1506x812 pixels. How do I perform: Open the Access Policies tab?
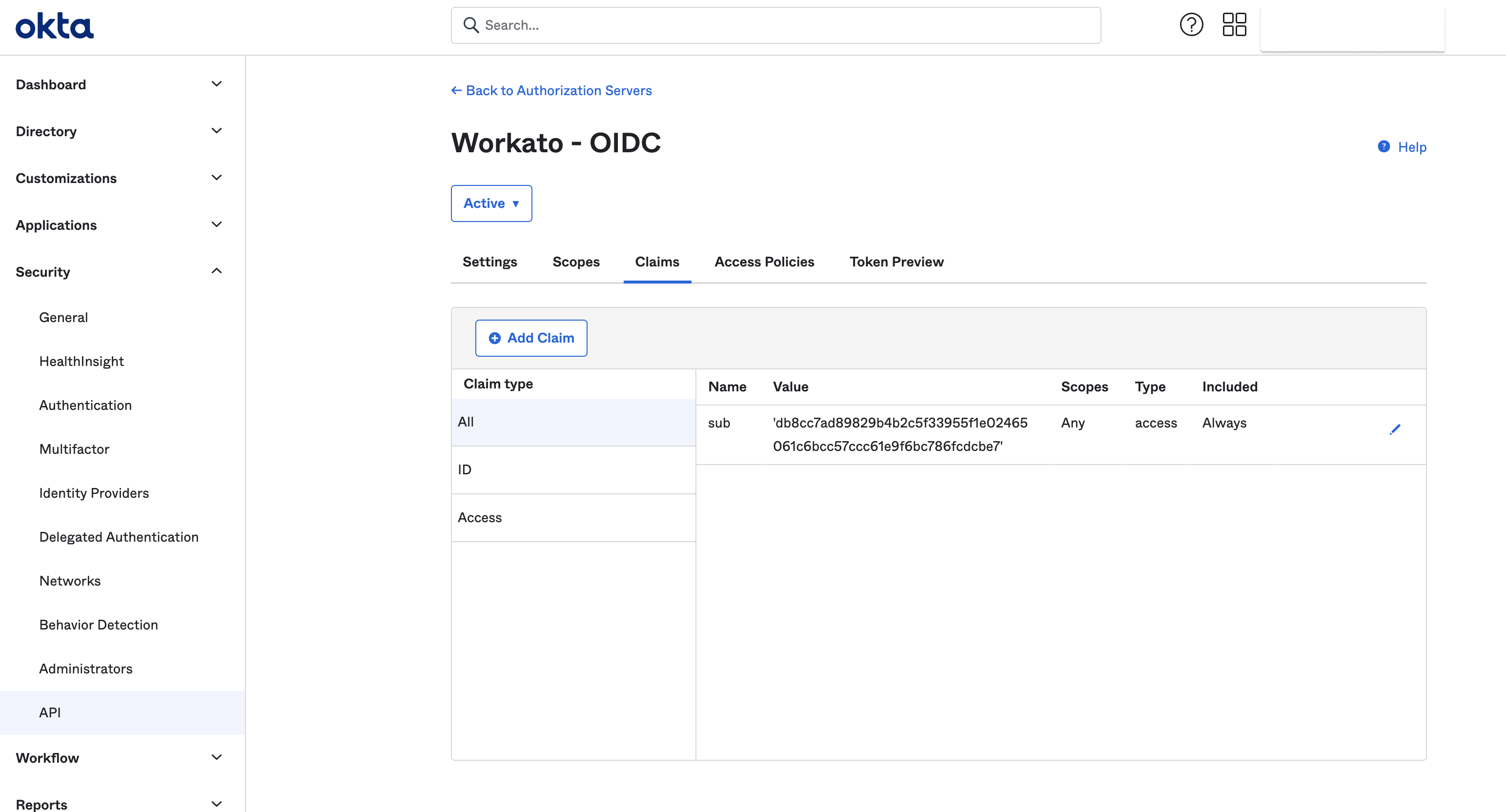point(764,262)
